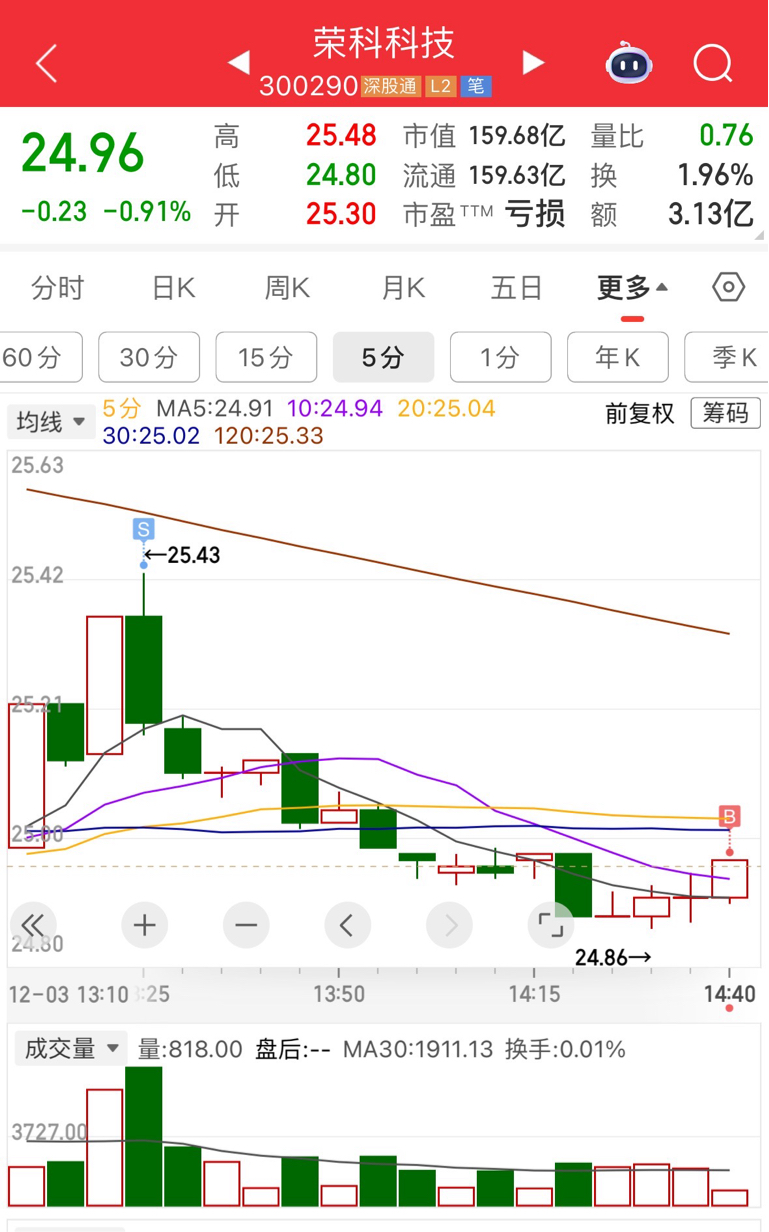Tap market cap 159.68亿
The image size is (769, 1232).
[x=517, y=136]
